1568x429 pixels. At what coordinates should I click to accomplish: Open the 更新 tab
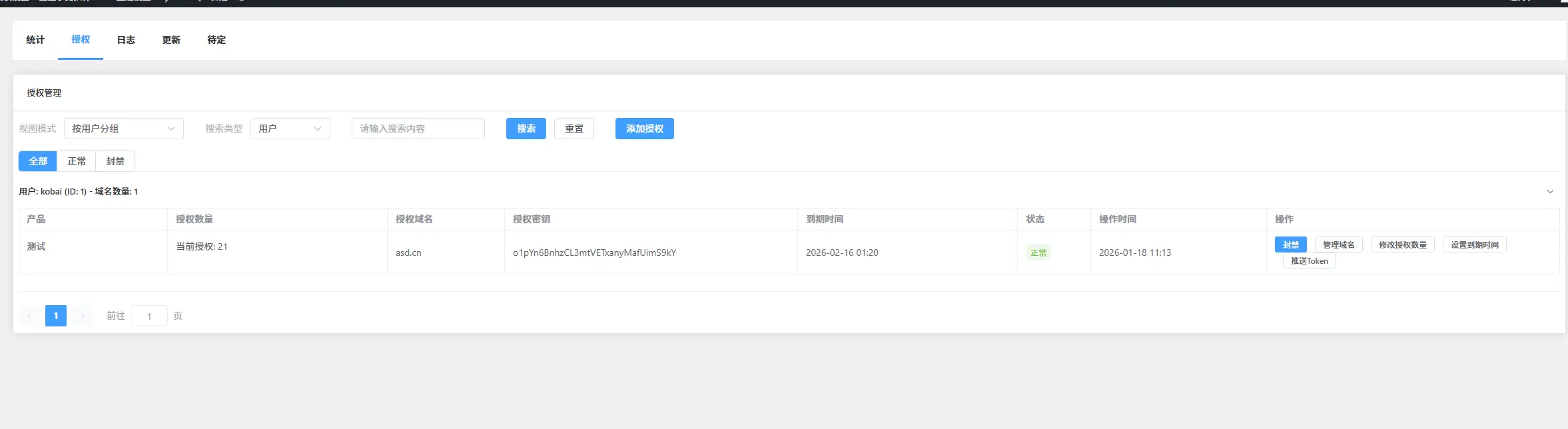point(171,40)
